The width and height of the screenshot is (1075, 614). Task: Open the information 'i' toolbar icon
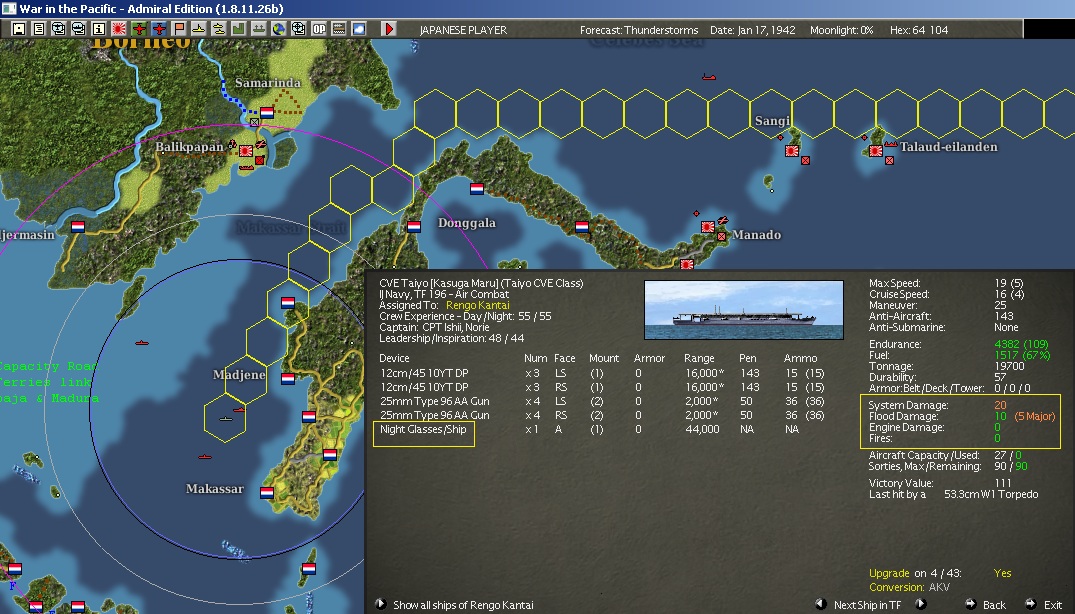tap(98, 29)
